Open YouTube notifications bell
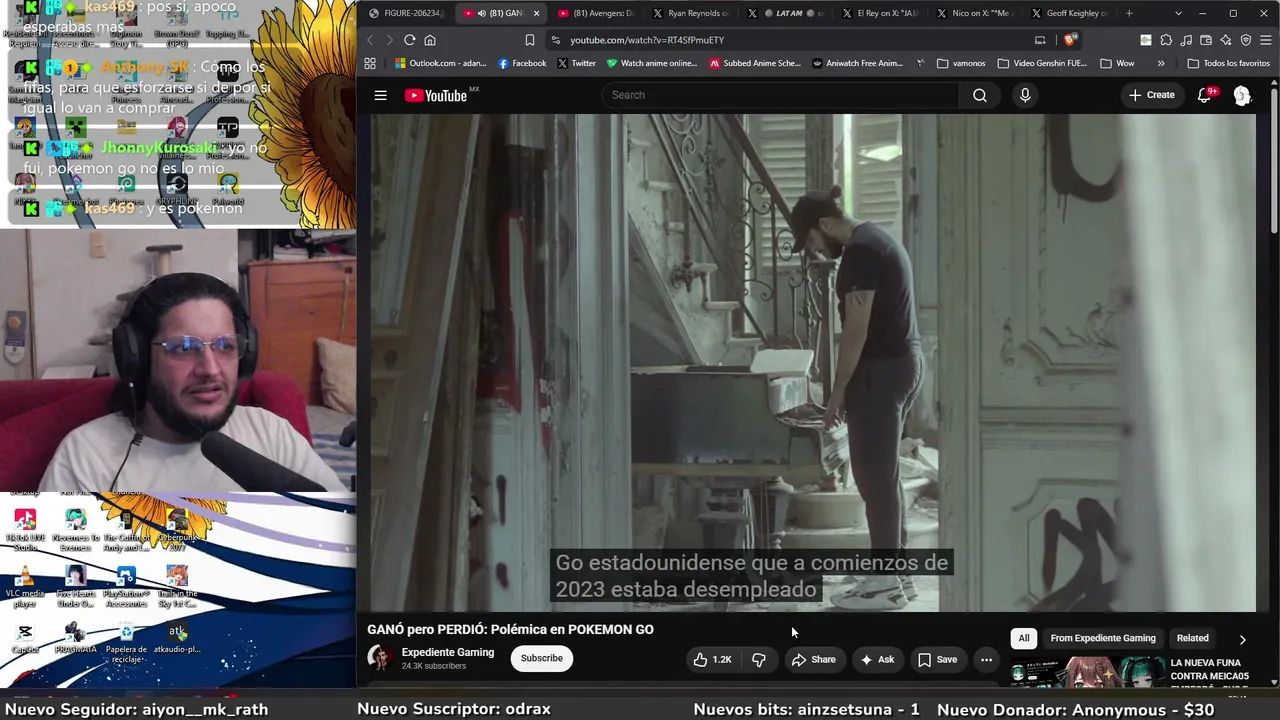Image resolution: width=1280 pixels, height=720 pixels. point(1205,95)
